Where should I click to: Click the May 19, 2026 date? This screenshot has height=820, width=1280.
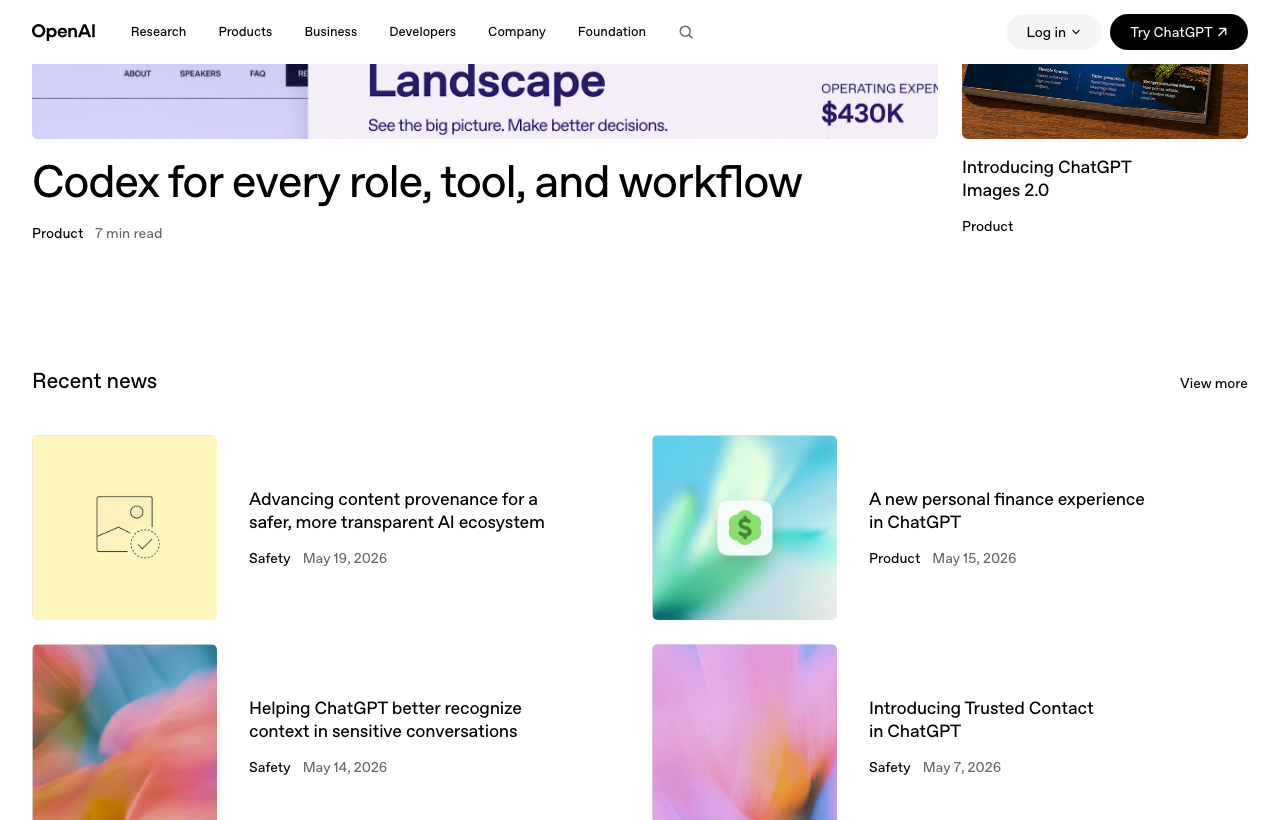tap(345, 559)
